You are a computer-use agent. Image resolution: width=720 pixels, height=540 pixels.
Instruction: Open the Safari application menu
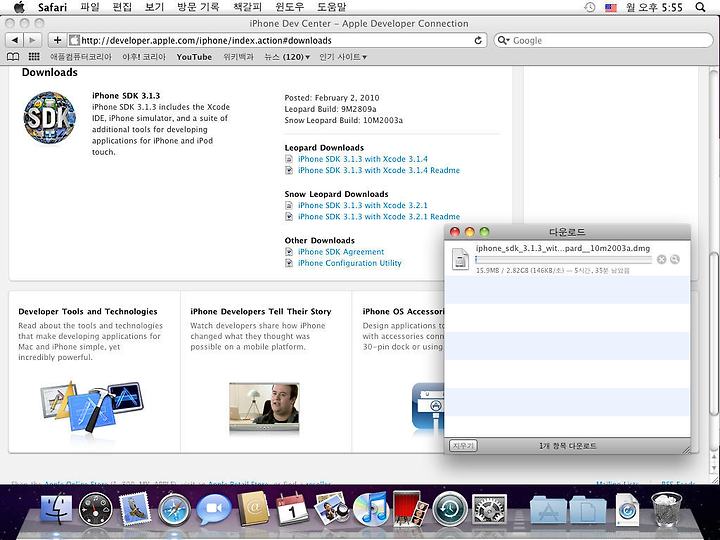coord(52,7)
